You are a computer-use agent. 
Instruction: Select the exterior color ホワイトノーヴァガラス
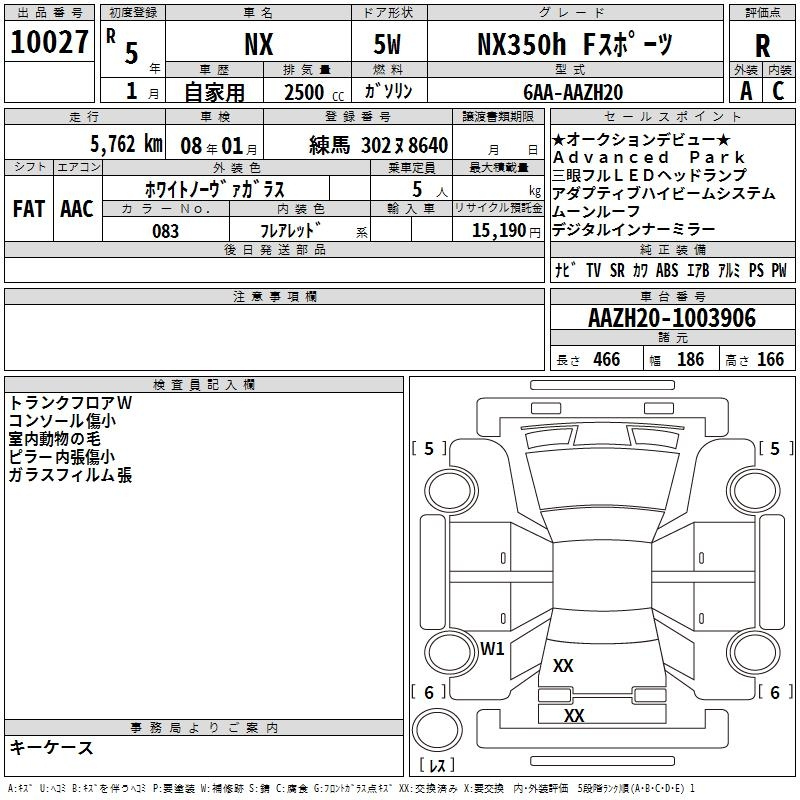tap(215, 189)
